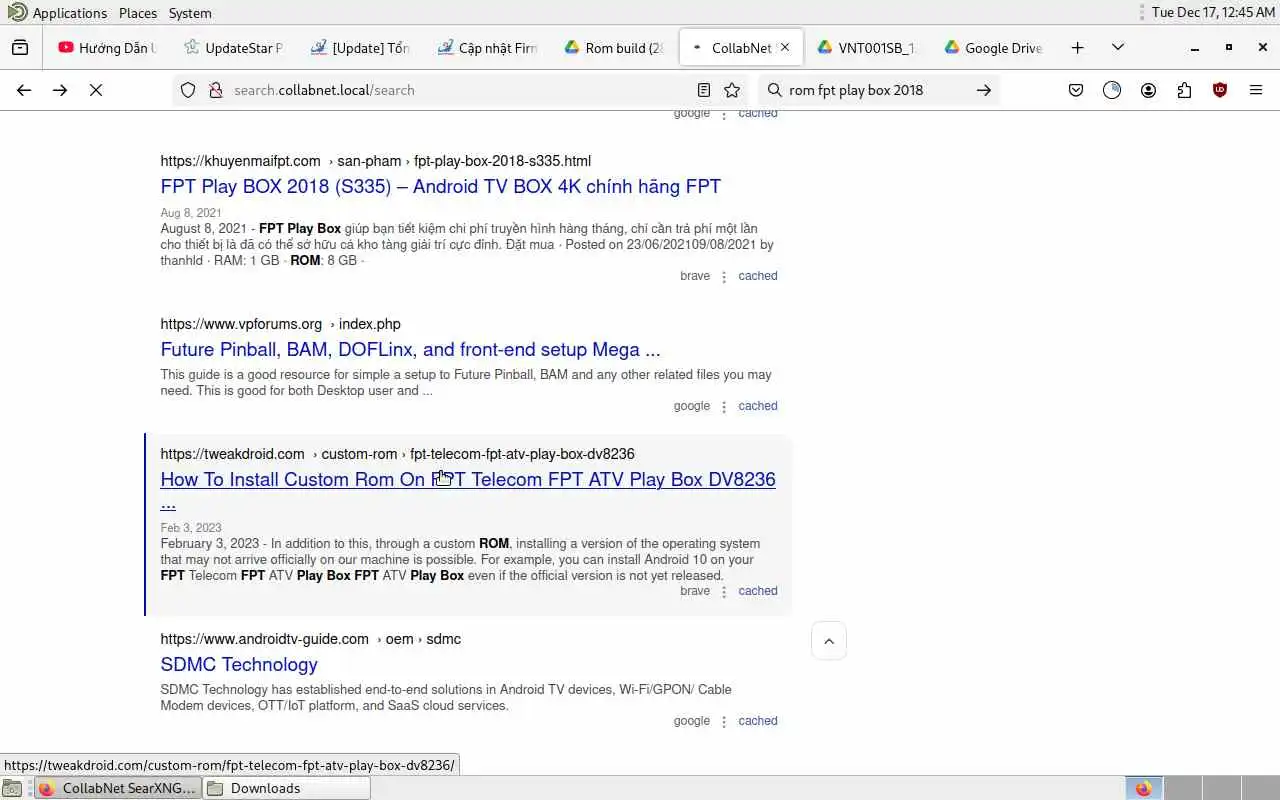Switch to the Rom build Drive tab

614,47
